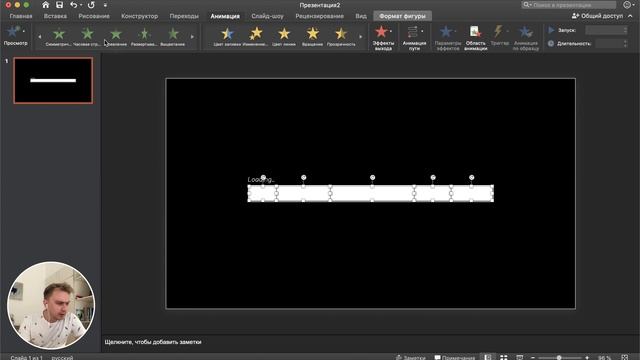Open the quick access toolbar customize menu
Image resolution: width=640 pixels, height=360 pixels.
105,5
